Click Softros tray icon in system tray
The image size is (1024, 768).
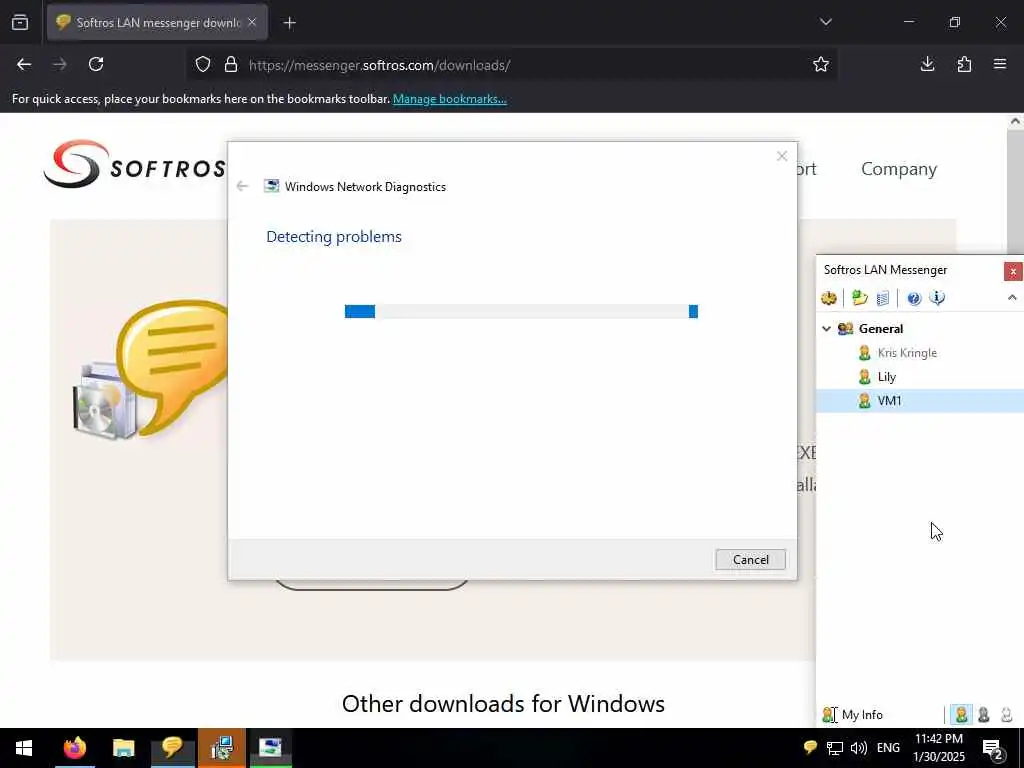810,747
